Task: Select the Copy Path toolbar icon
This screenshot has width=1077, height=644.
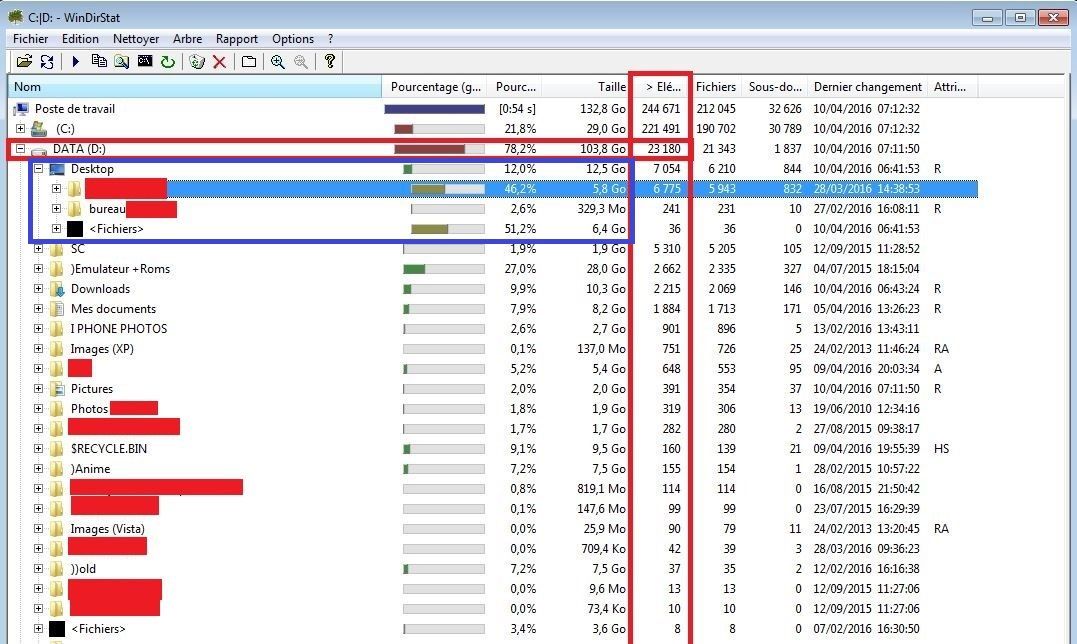Action: click(x=100, y=61)
